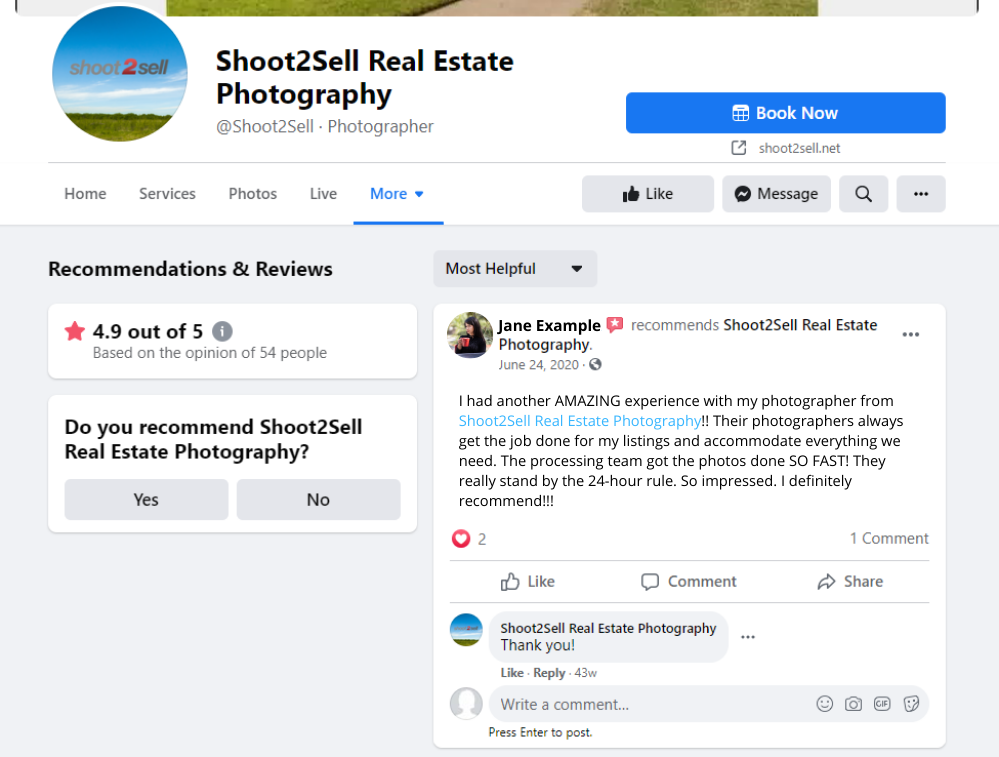Click the search magnifier icon button
Image resolution: width=999 pixels, height=757 pixels.
pos(863,194)
